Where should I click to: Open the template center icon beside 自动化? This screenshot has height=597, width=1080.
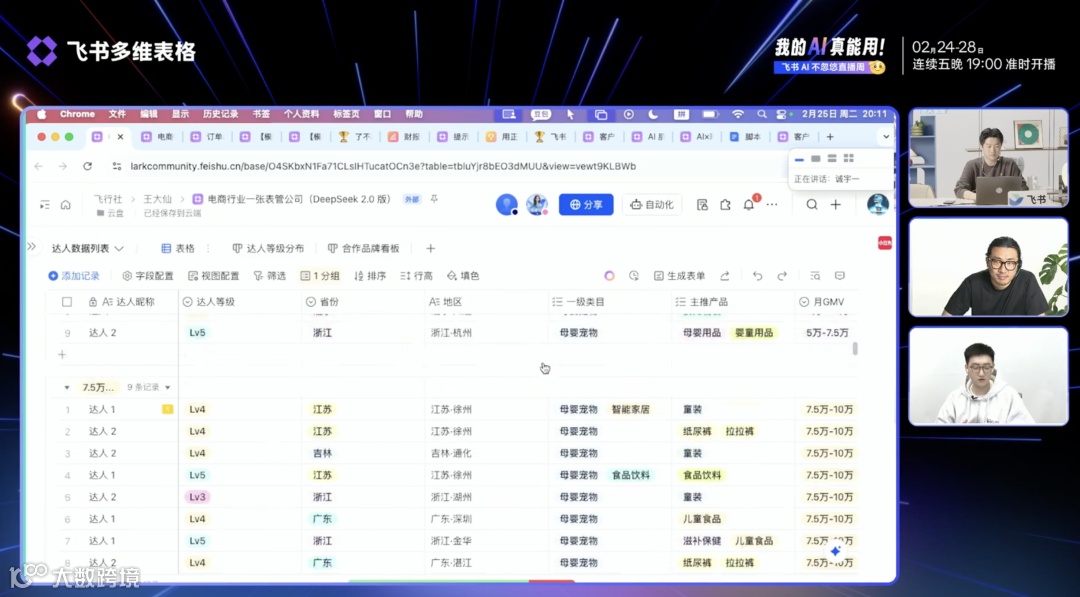(x=702, y=205)
